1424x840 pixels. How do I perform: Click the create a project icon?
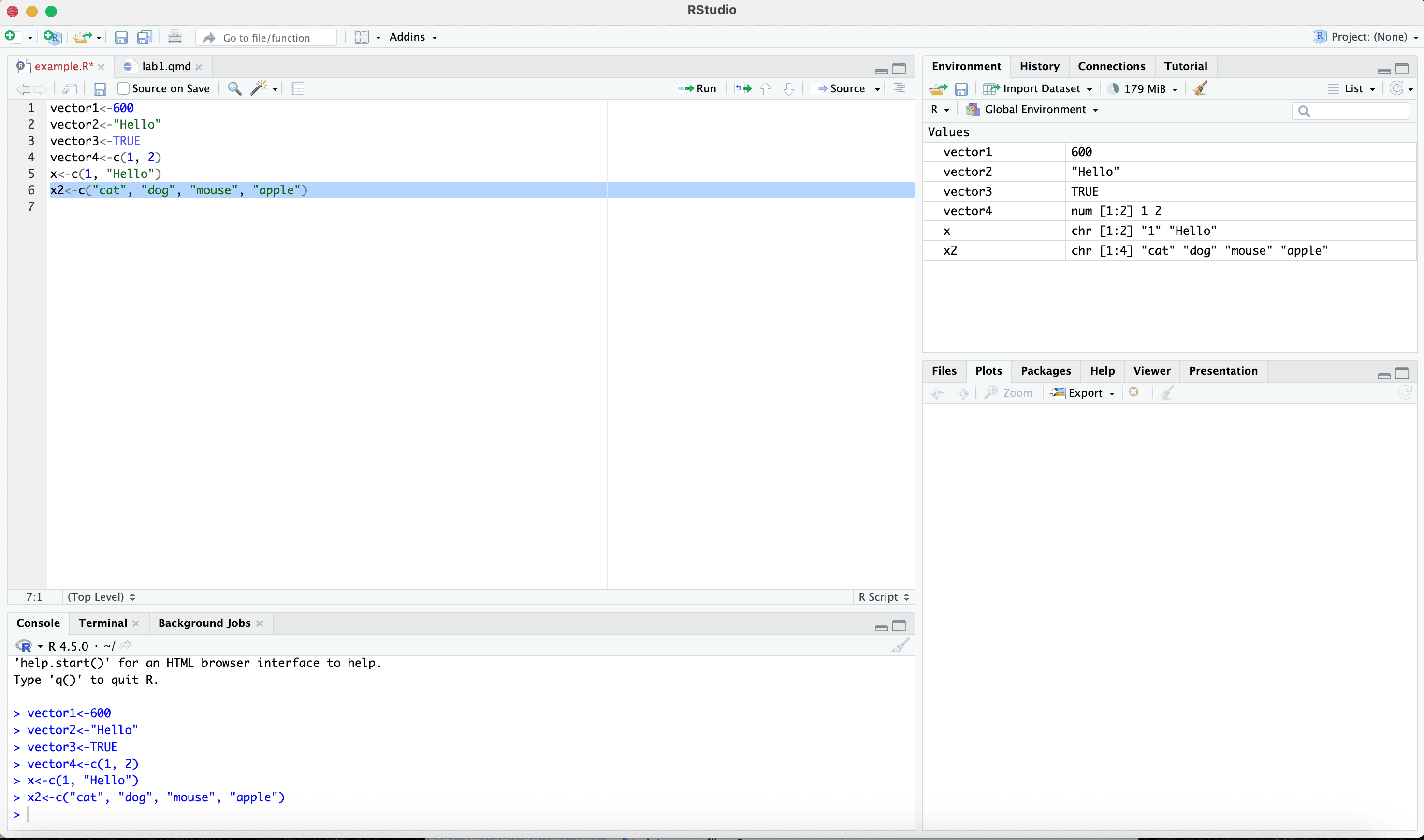(x=53, y=37)
